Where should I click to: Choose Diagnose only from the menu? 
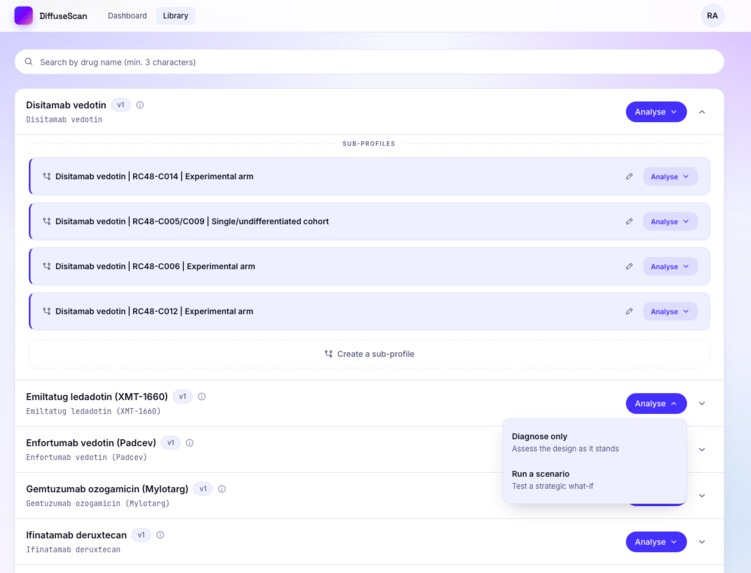coord(594,442)
